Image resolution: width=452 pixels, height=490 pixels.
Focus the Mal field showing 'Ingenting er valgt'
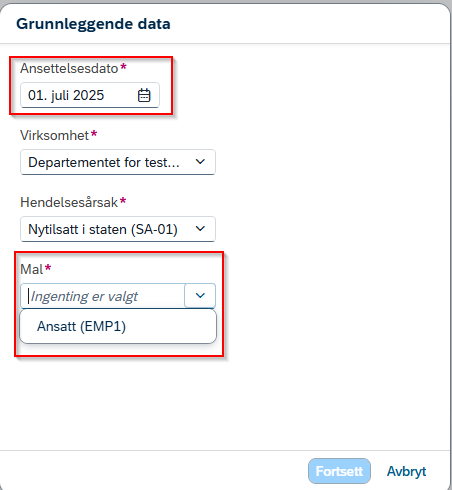coord(102,296)
